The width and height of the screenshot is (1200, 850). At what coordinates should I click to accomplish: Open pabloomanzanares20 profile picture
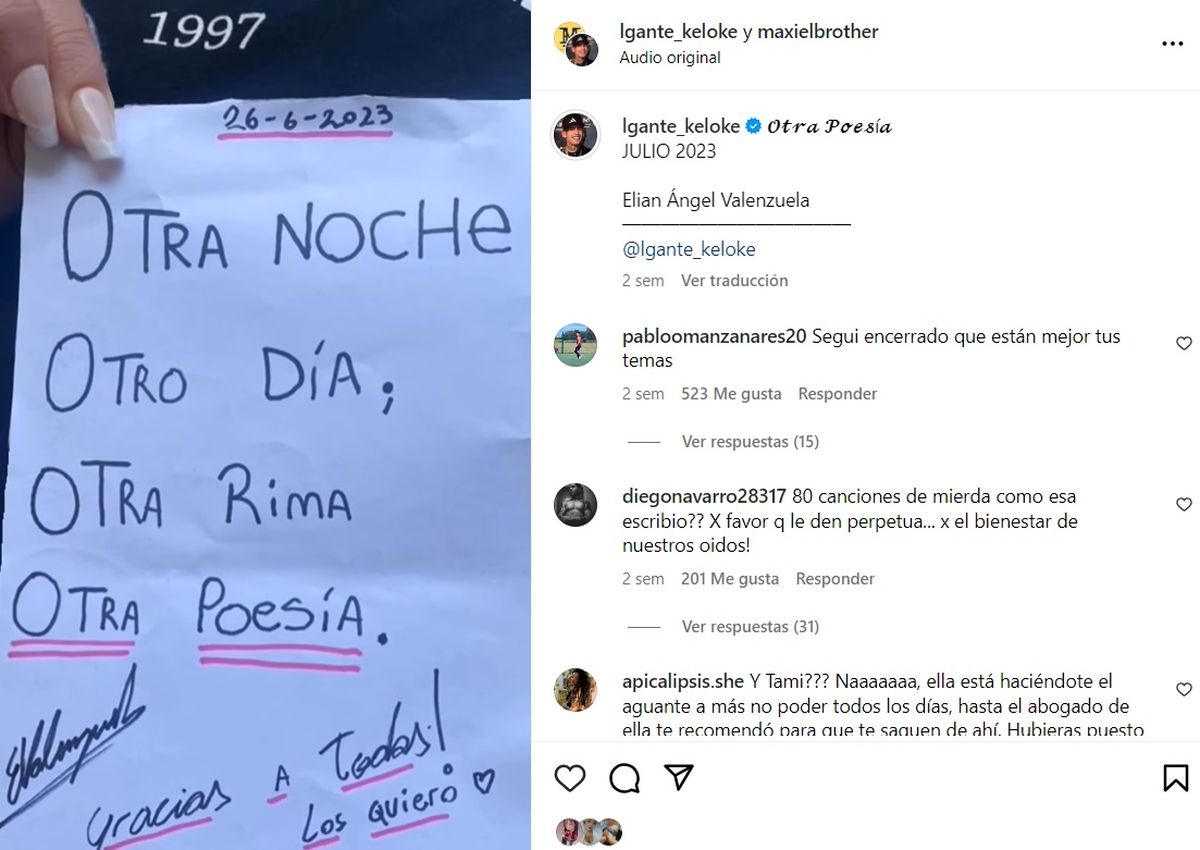(x=576, y=345)
